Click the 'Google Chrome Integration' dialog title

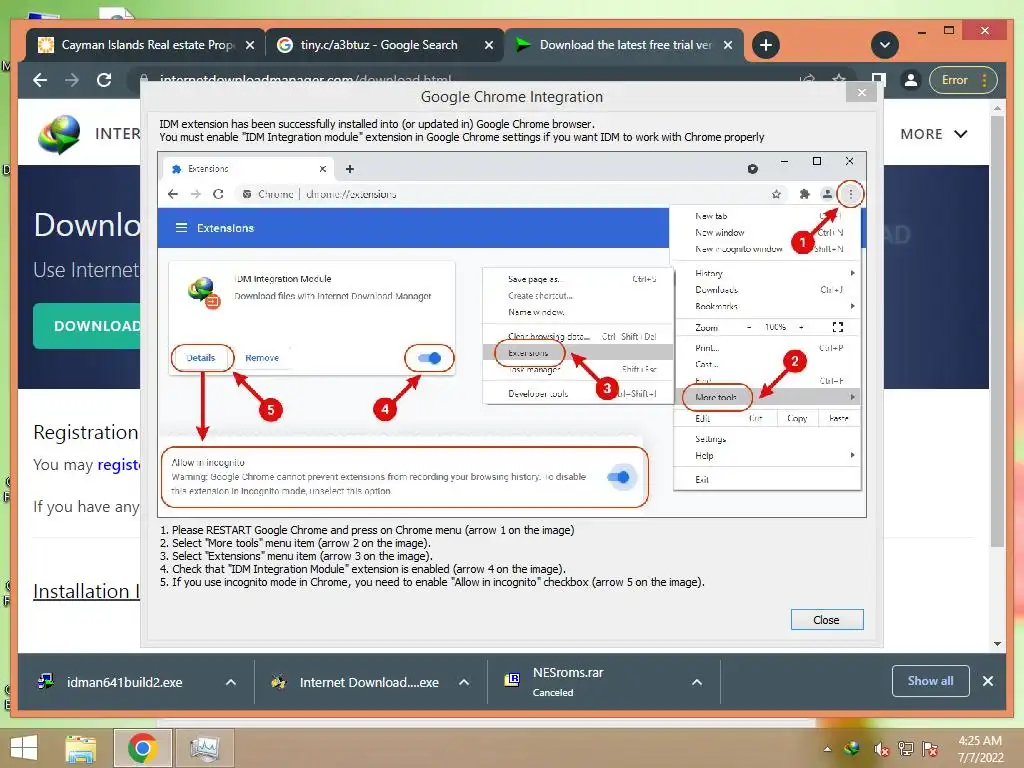511,97
